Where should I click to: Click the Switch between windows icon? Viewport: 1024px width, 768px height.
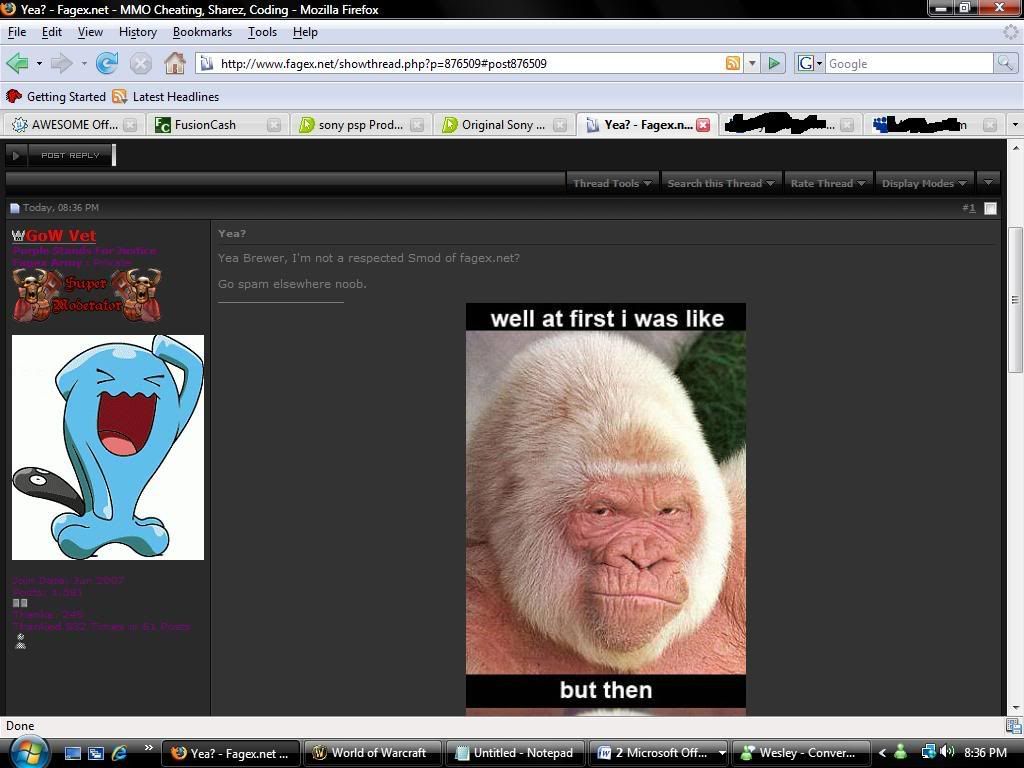(96, 753)
